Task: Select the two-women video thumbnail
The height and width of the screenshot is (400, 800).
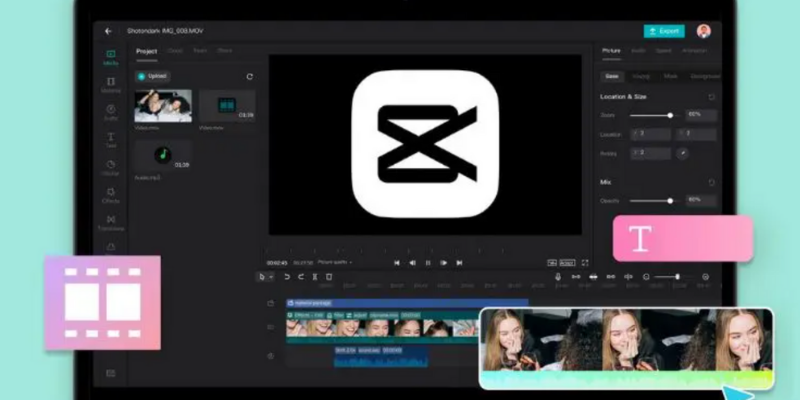Action: point(163,106)
